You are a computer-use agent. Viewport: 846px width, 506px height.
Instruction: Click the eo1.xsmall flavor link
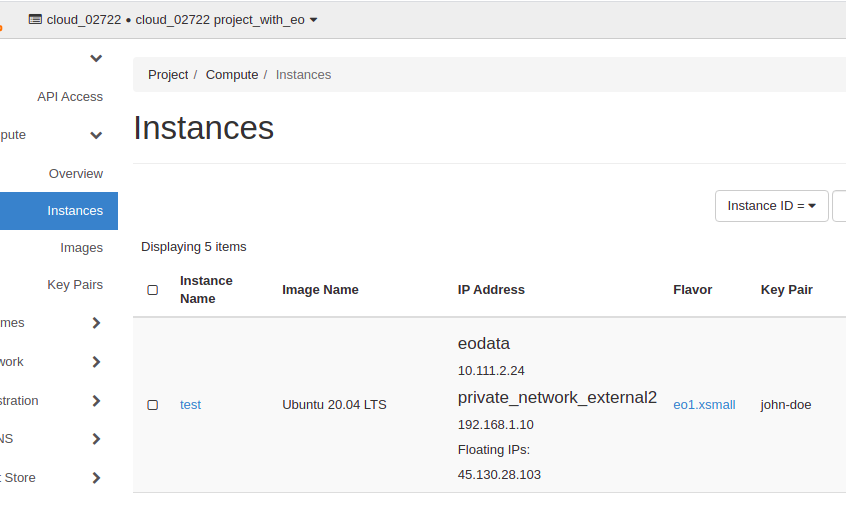(704, 405)
